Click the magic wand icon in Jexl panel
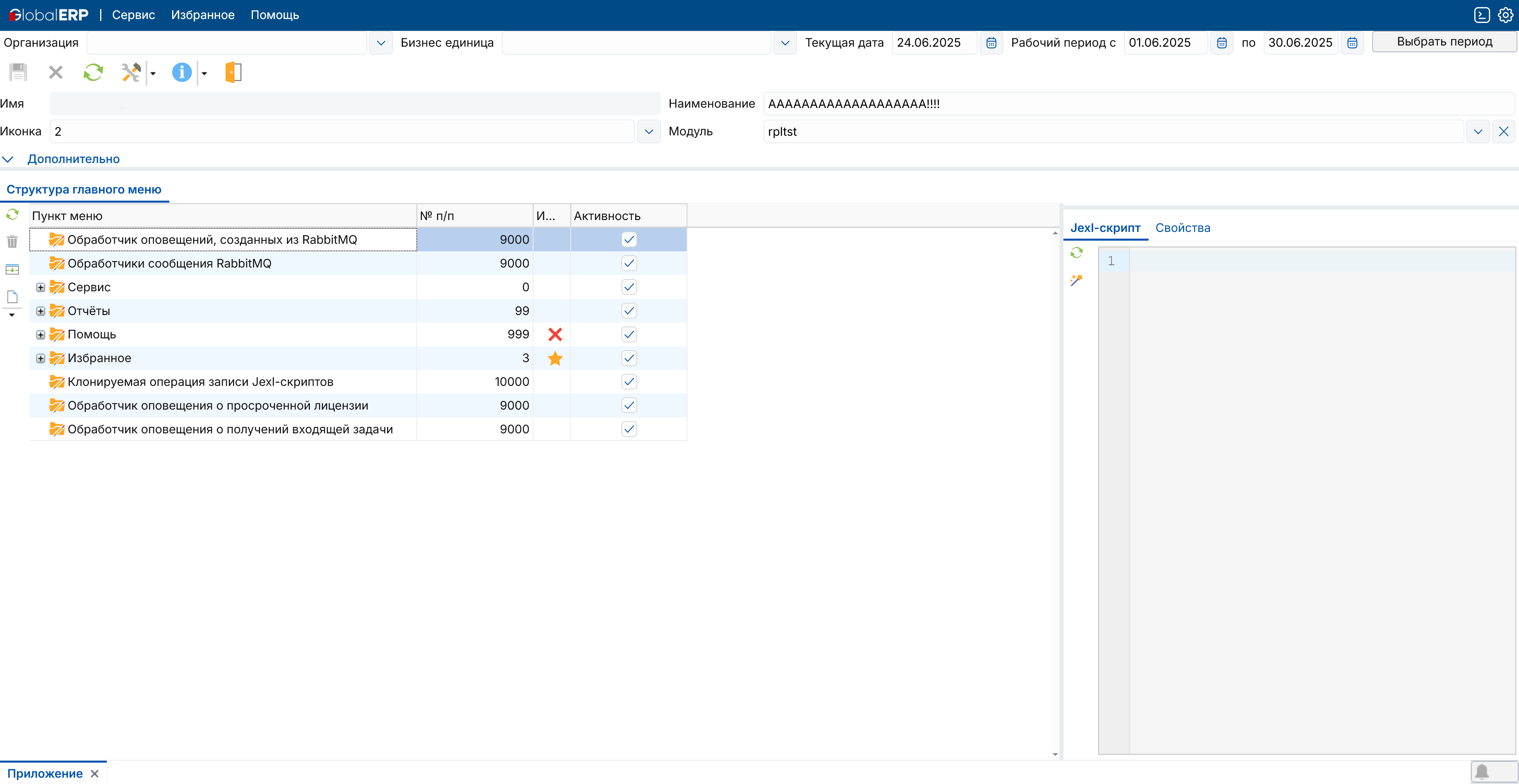 coord(1076,280)
